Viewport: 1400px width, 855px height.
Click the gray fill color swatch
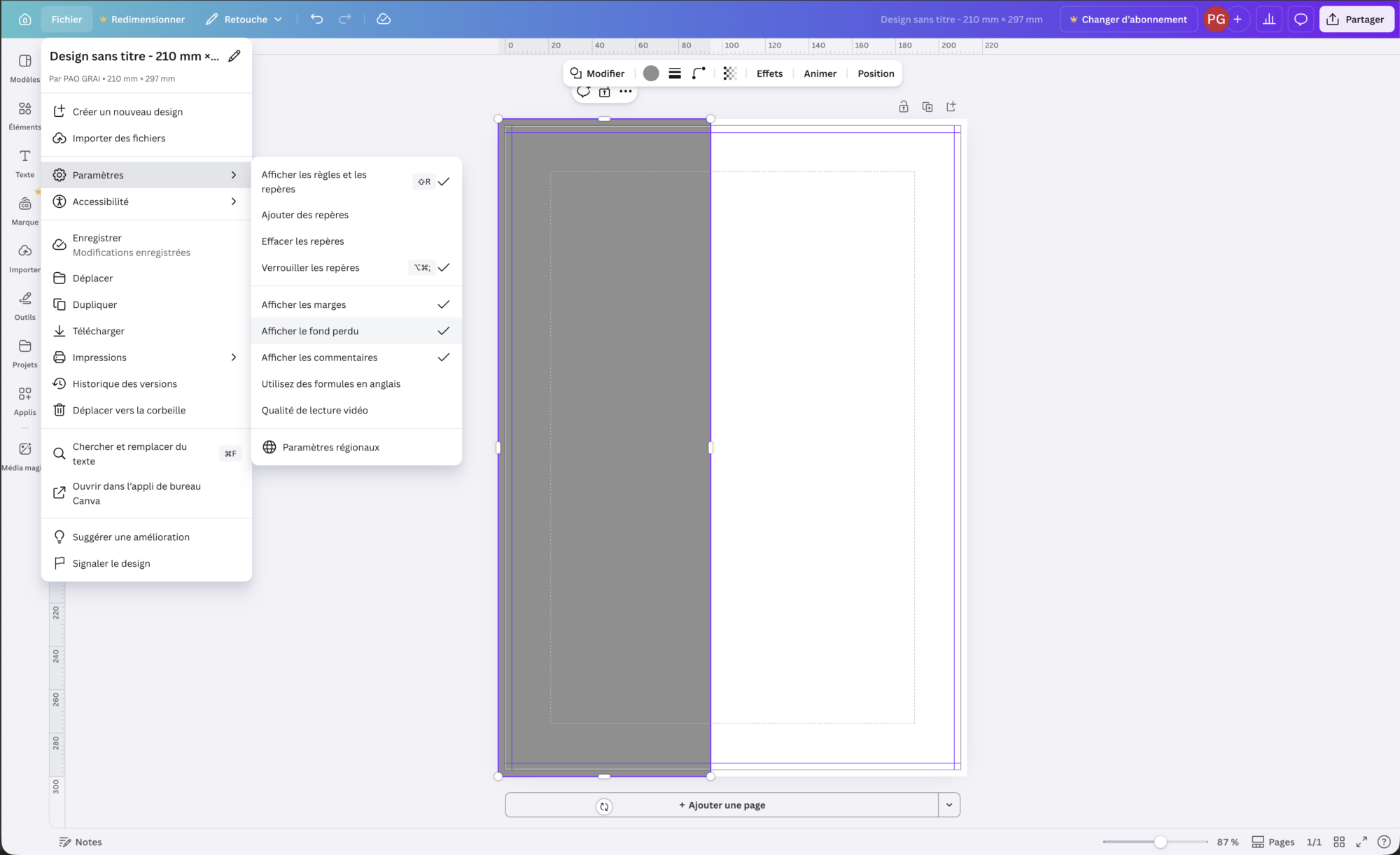click(651, 73)
